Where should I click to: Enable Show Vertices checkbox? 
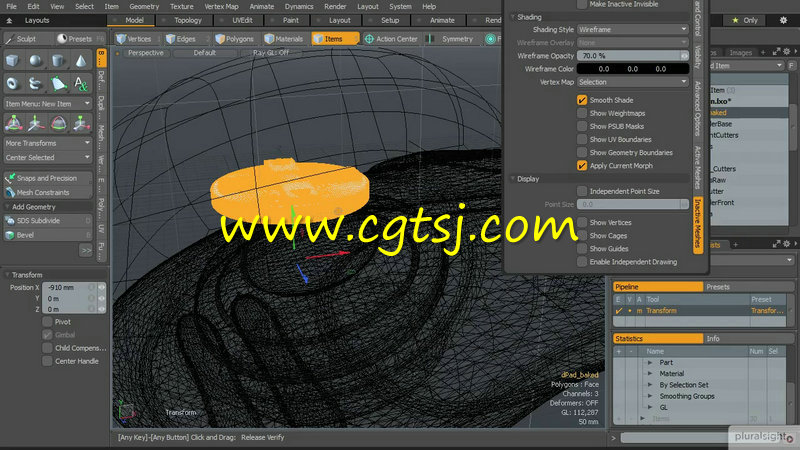tap(582, 222)
